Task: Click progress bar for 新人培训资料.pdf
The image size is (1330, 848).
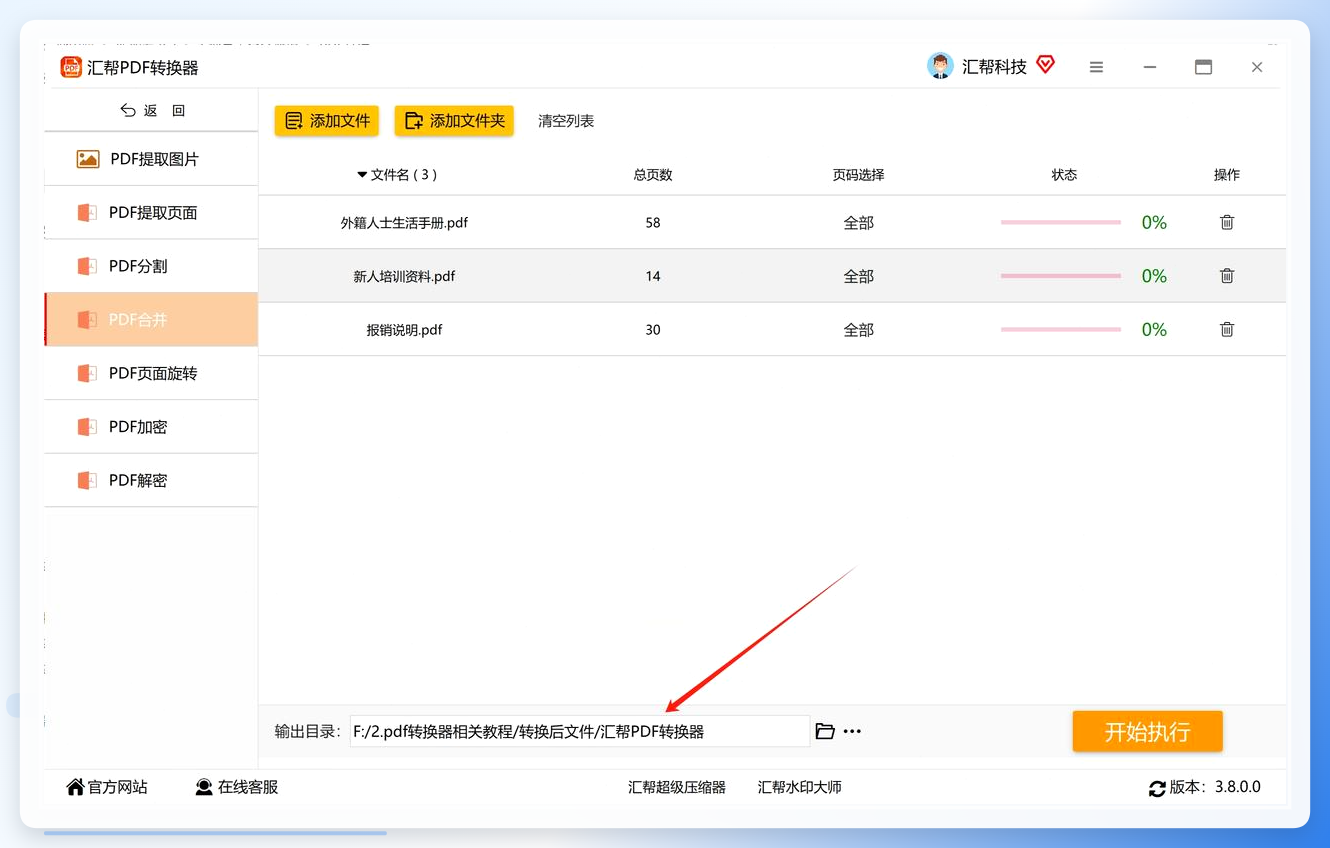Action: click(x=1061, y=276)
